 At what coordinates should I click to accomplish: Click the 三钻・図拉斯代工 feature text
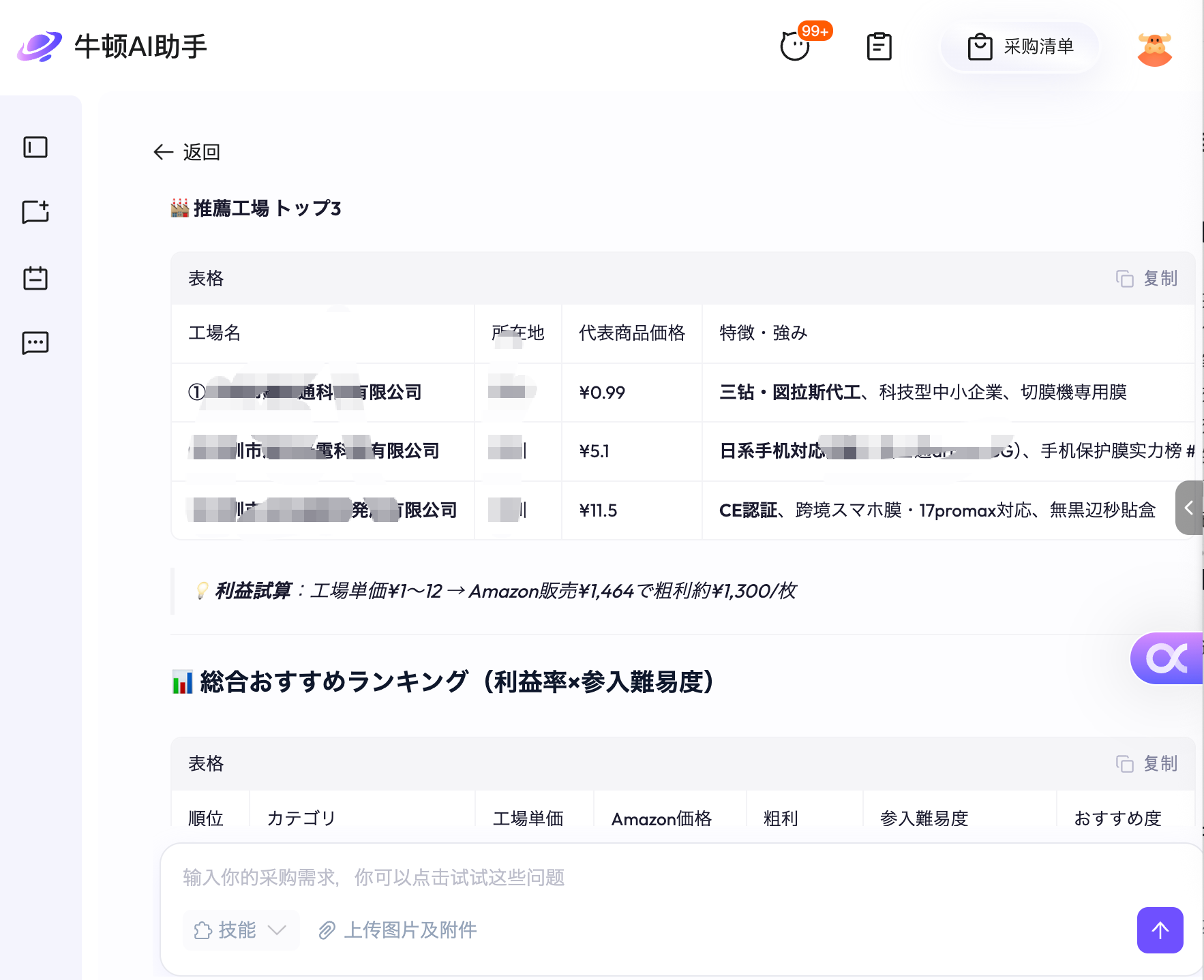(x=790, y=392)
